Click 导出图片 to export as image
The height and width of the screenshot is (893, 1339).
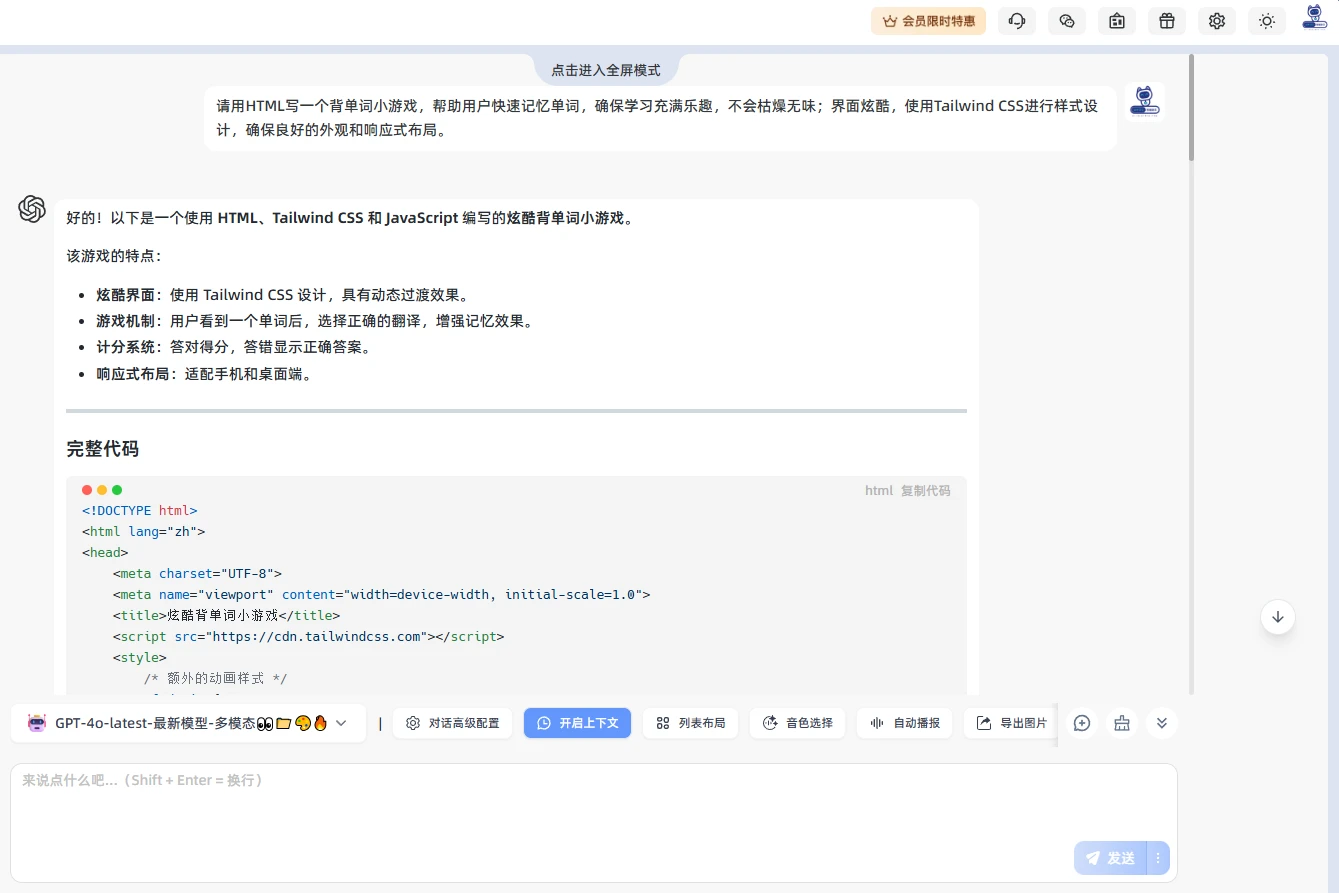click(1011, 723)
